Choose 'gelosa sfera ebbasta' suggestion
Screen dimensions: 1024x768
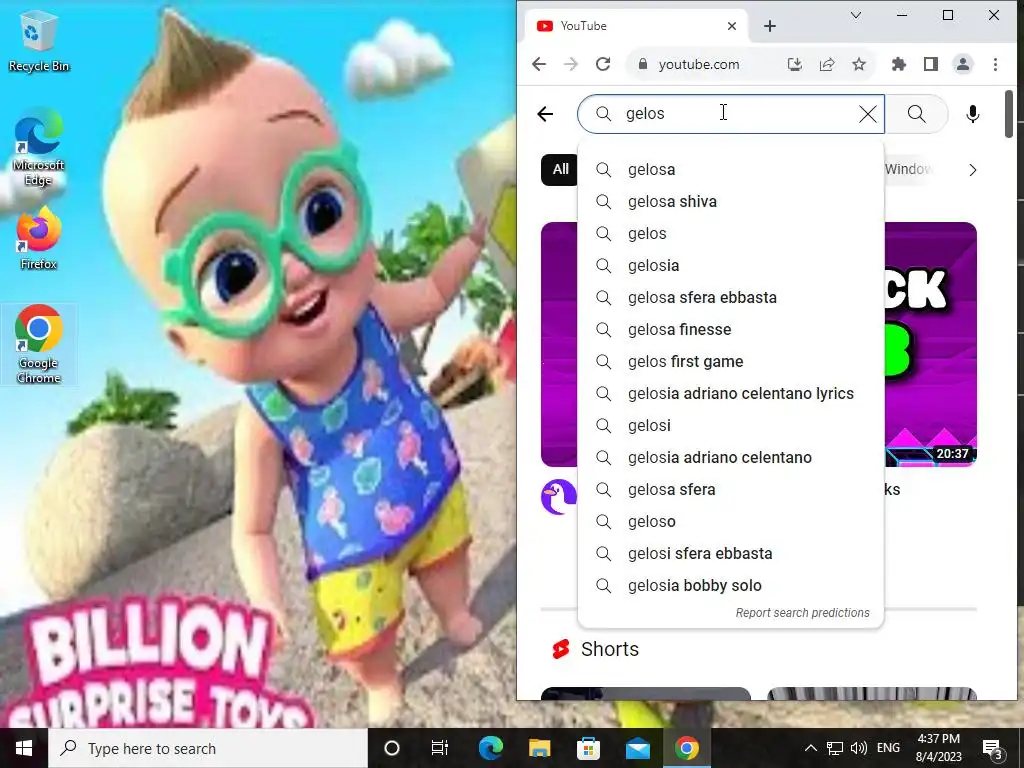pos(731,298)
